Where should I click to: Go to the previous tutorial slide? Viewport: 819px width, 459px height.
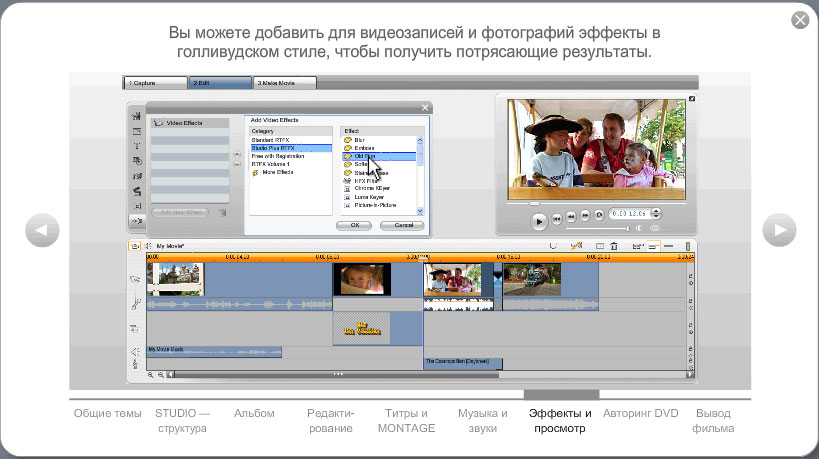[41, 230]
